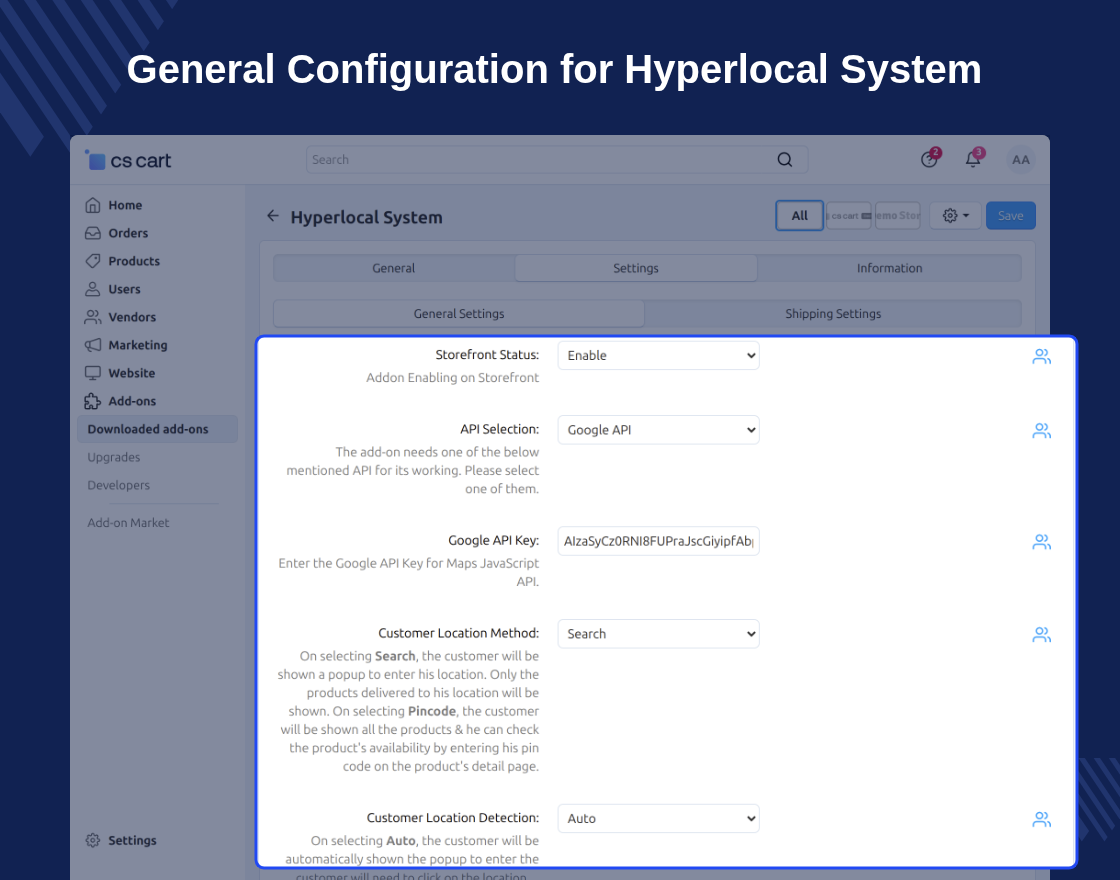Open Marketing in the sidebar
This screenshot has height=880, width=1120.
[138, 345]
